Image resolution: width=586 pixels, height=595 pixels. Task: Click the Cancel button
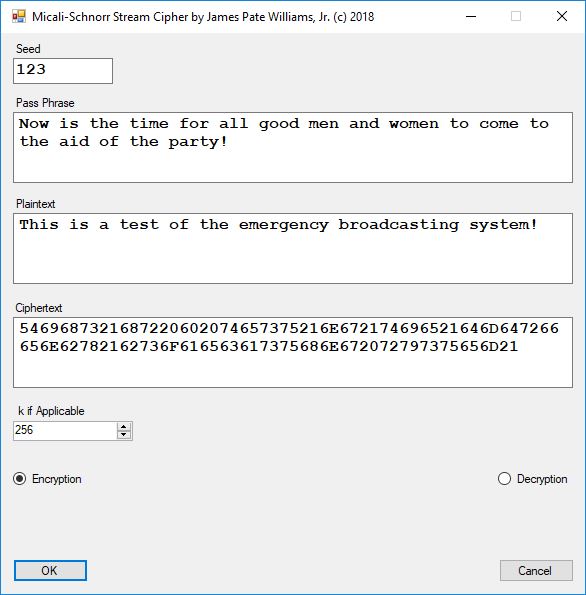coord(536,570)
